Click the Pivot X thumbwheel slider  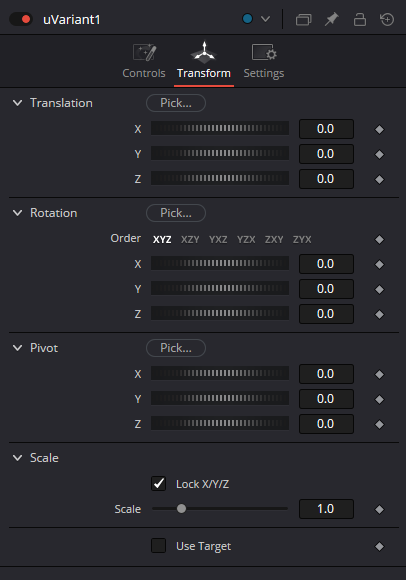(220, 373)
